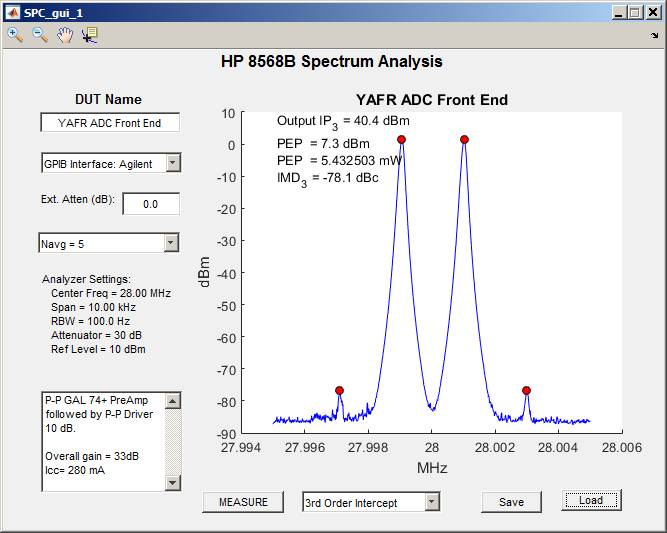Maximize the SPC_gui_1 window
This screenshot has width=667, height=533.
635,13
